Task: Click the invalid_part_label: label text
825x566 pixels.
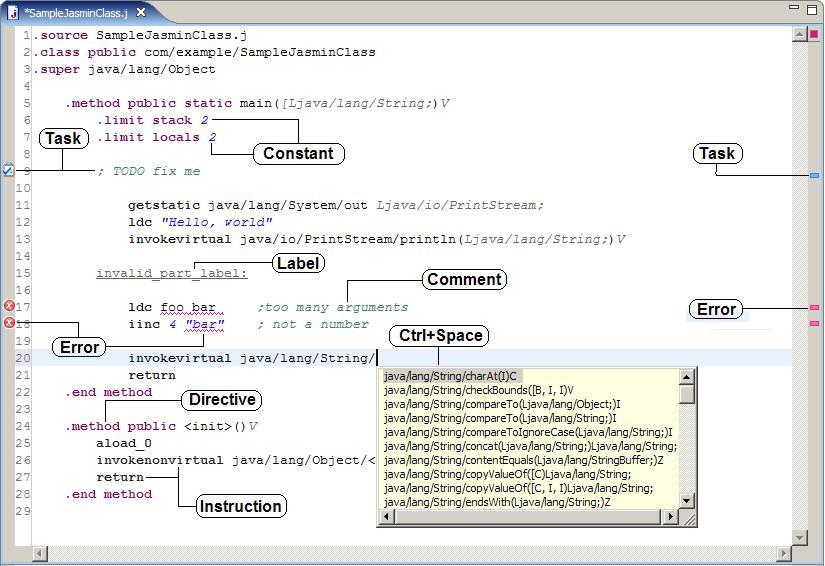Action: click(x=172, y=274)
